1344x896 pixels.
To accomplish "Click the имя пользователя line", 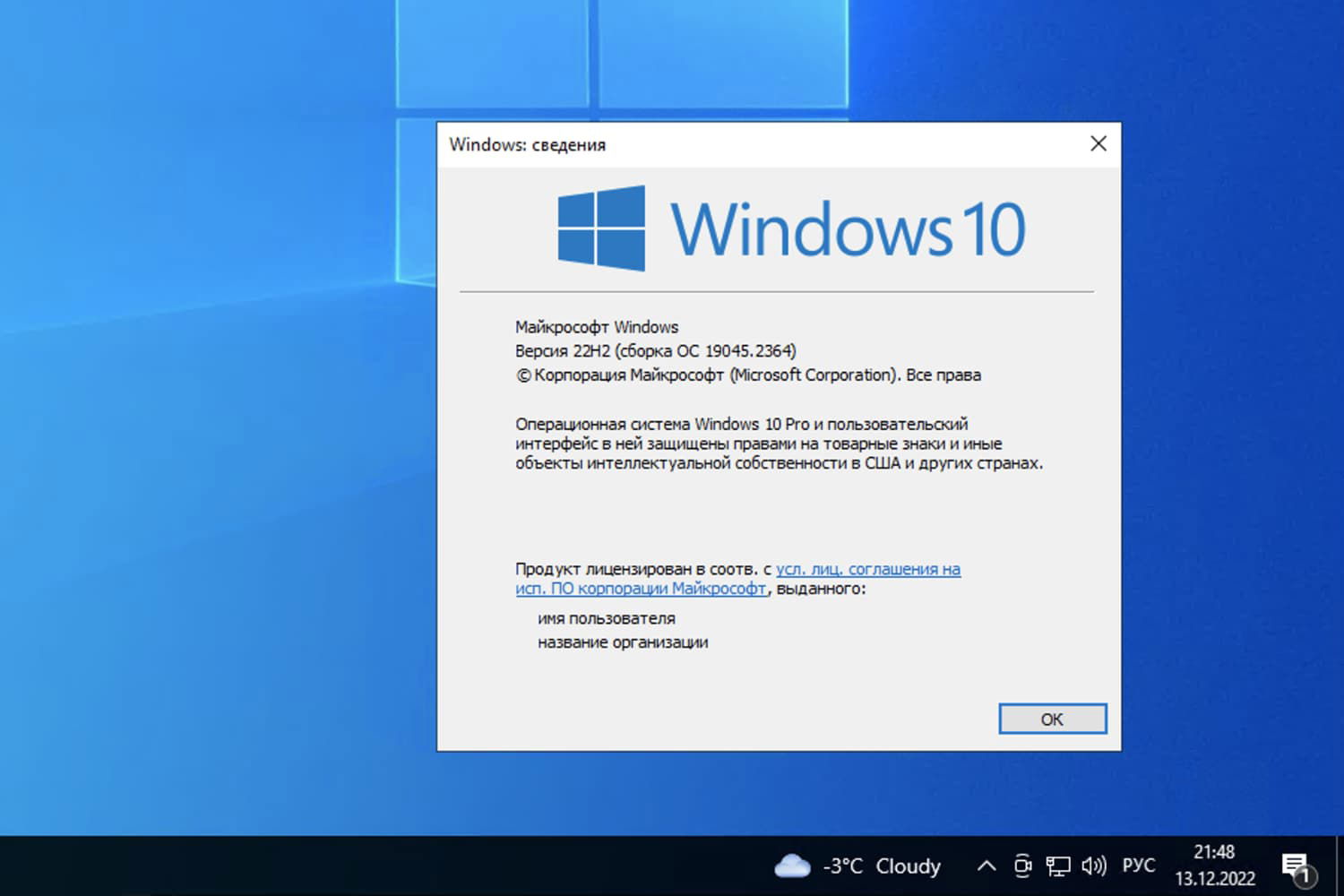I will click(x=607, y=617).
